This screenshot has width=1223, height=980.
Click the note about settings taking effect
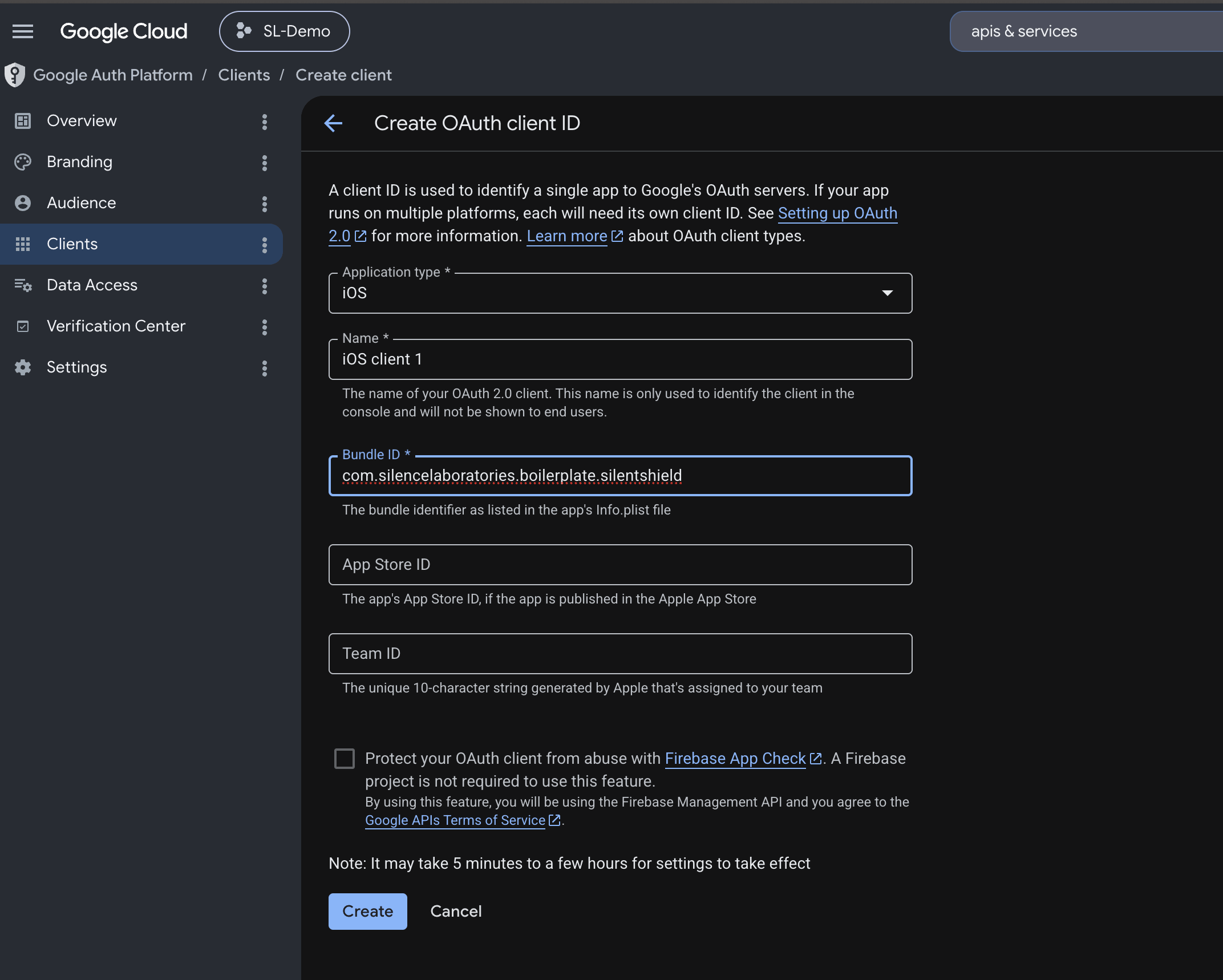569,864
